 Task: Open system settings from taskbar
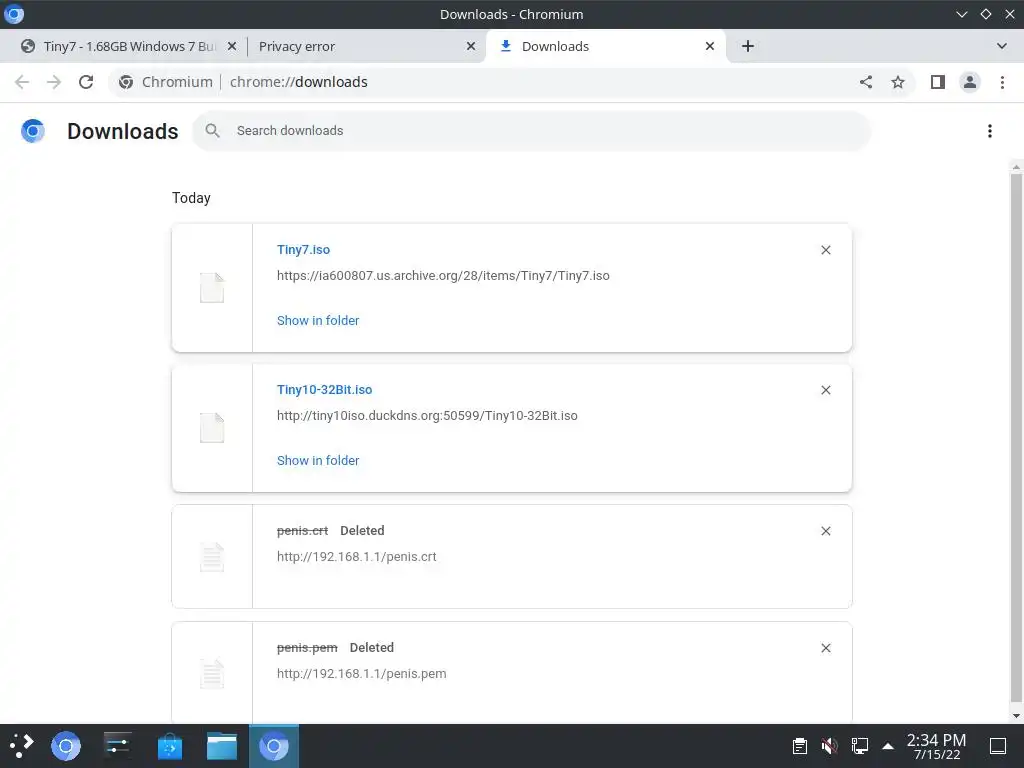tap(118, 746)
